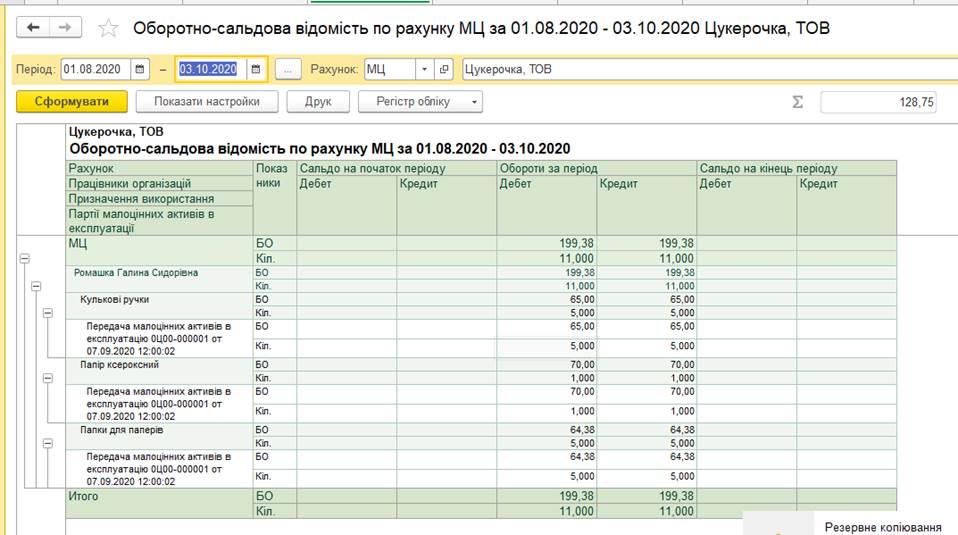Screen dimensions: 958x535
Task: Click the Друк print button
Action: (x=317, y=101)
